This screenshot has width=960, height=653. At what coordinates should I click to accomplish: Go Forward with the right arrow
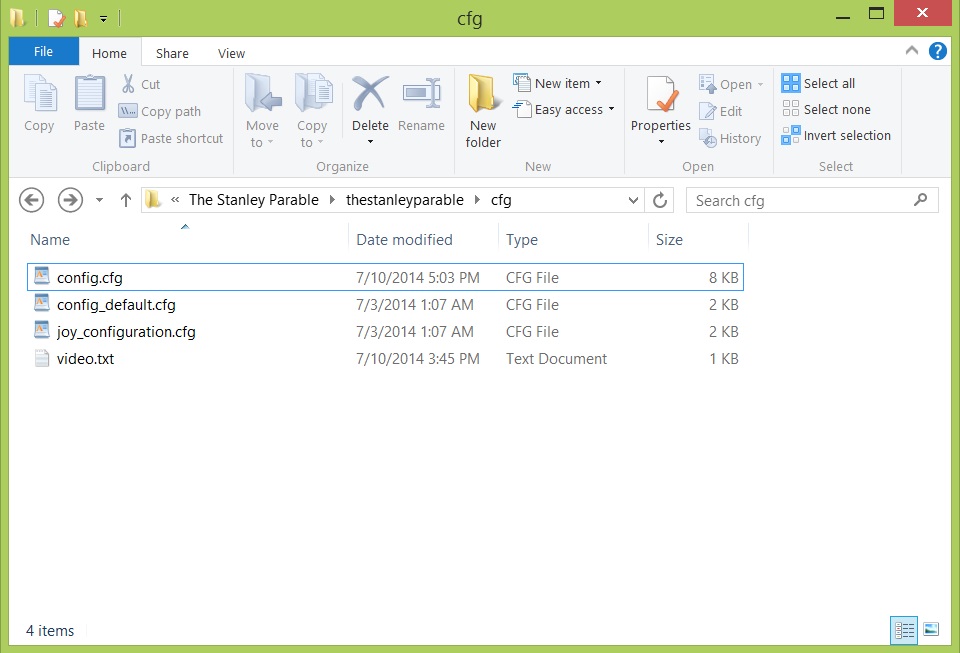pyautogui.click(x=70, y=200)
